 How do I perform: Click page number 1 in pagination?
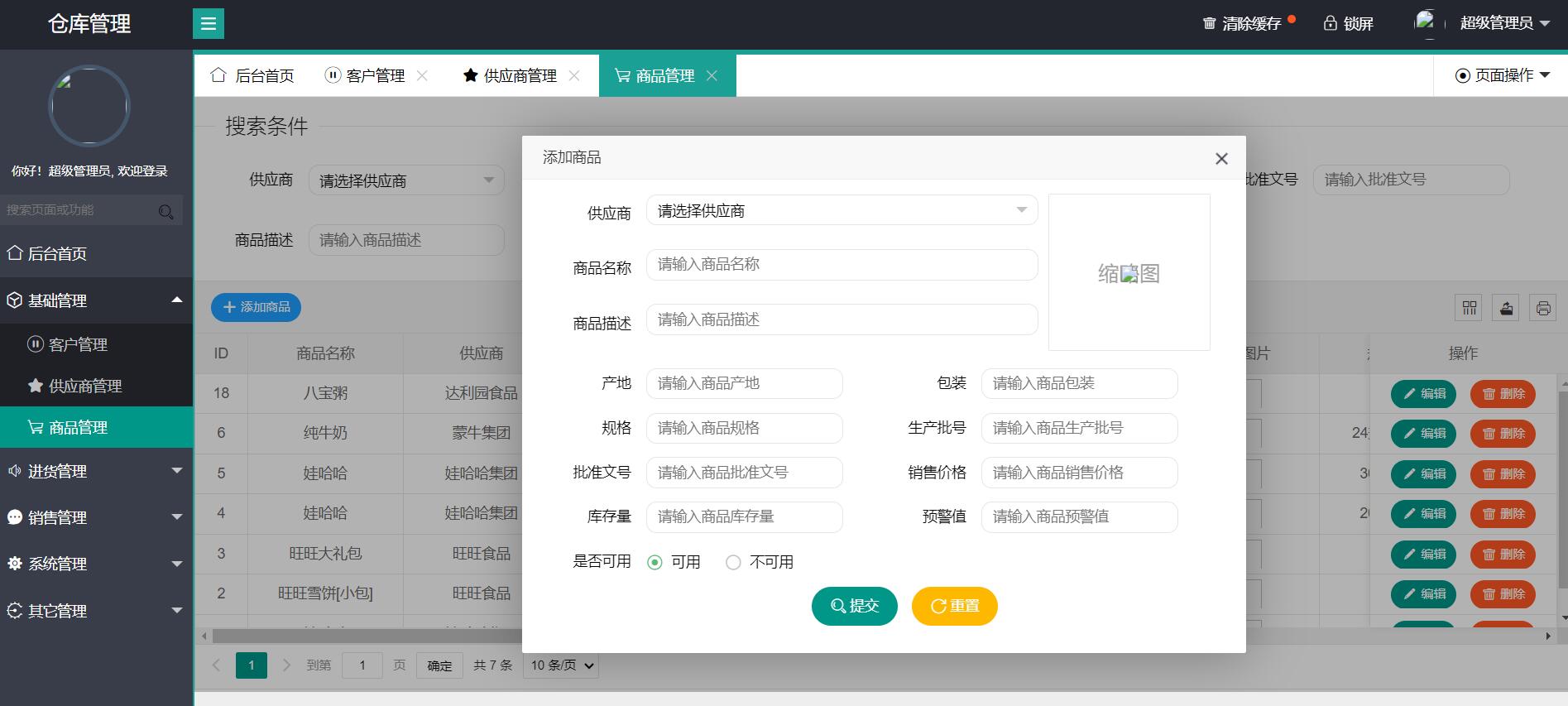[x=252, y=665]
